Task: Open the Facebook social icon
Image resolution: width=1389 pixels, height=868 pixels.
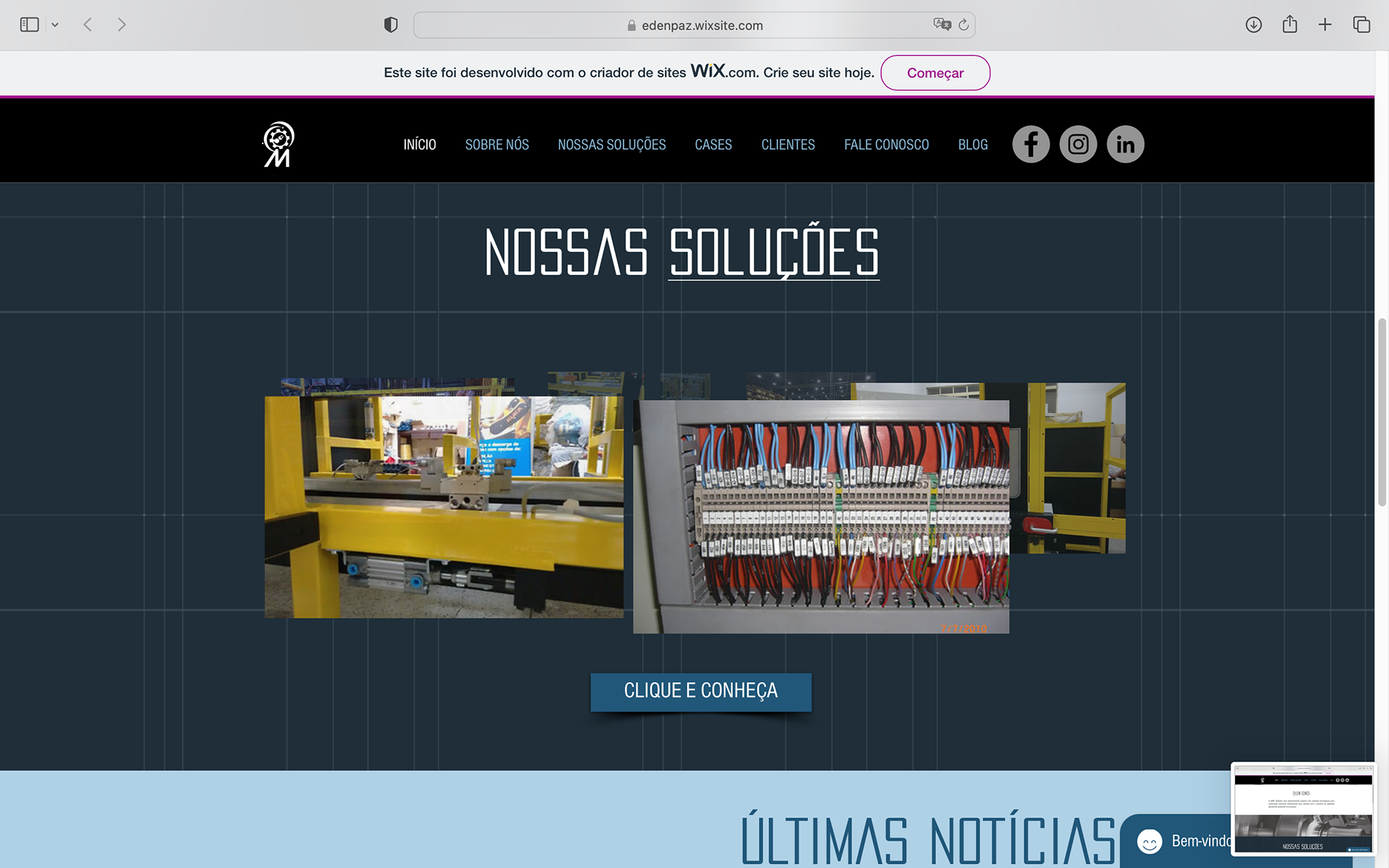Action: [x=1030, y=144]
